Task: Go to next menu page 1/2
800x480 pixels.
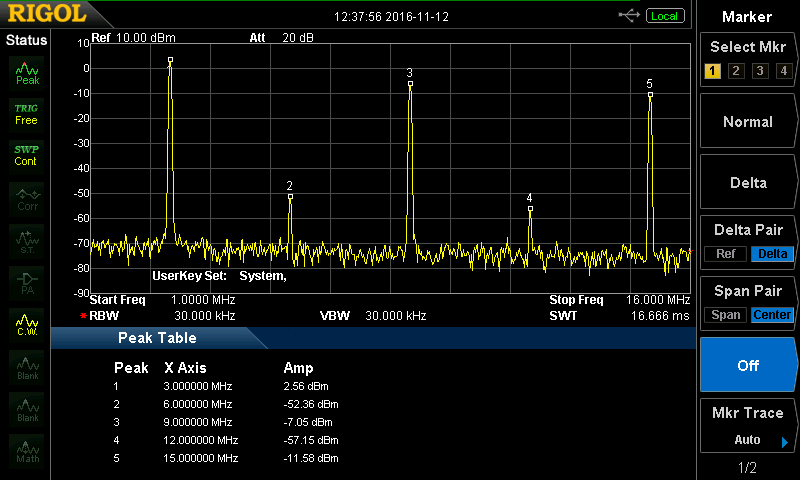Action: (x=748, y=468)
